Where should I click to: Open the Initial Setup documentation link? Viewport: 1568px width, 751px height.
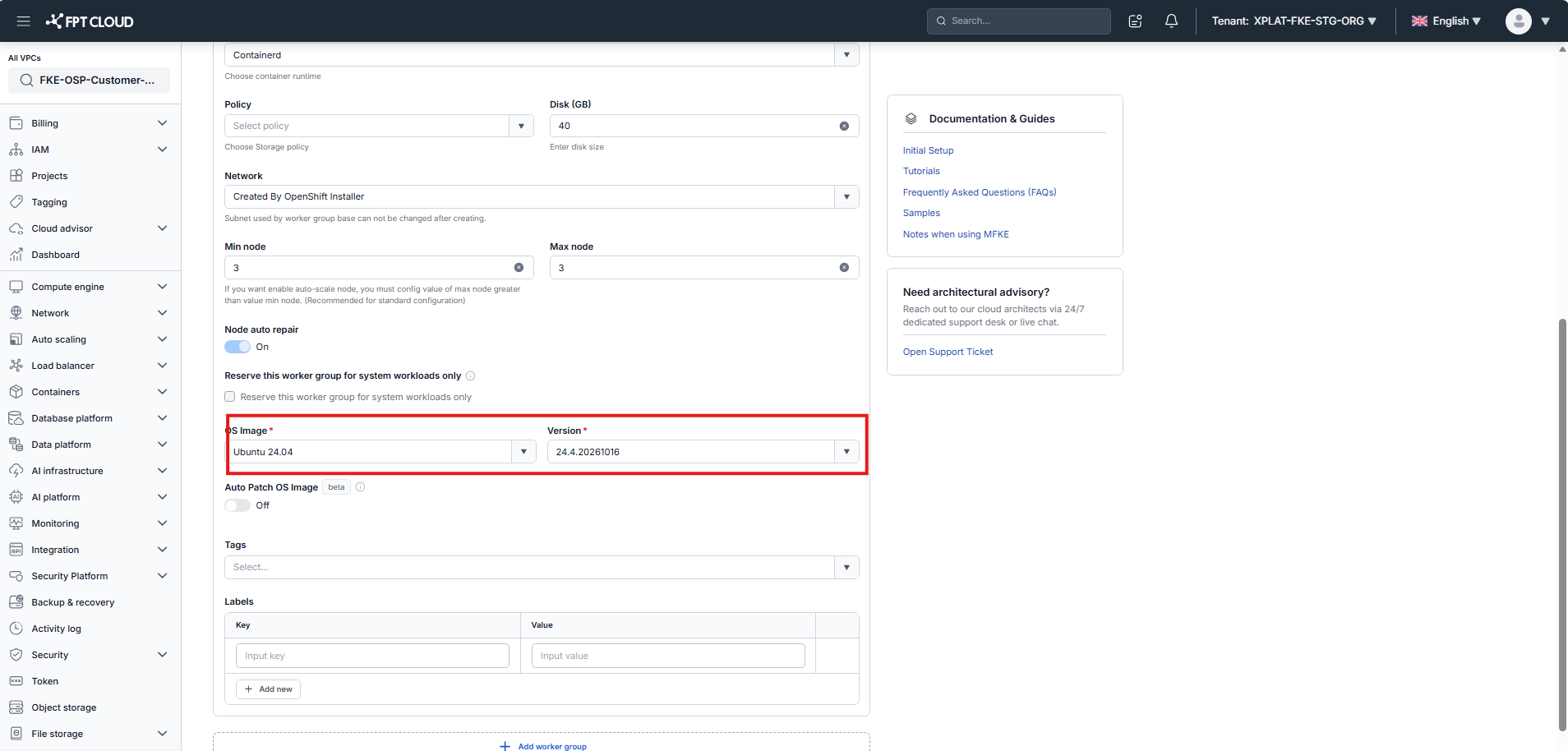coord(928,150)
